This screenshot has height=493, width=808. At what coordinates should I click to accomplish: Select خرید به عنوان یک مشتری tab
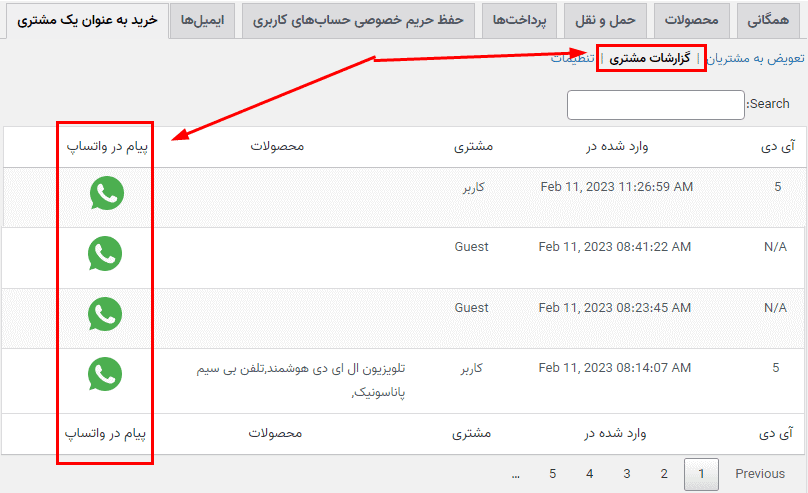87,20
